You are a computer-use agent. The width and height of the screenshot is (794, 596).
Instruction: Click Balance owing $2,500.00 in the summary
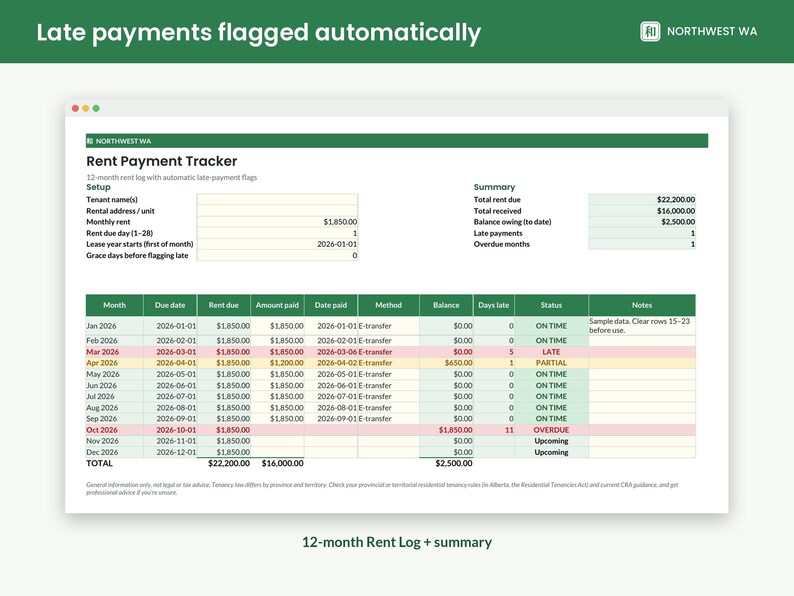click(x=642, y=222)
